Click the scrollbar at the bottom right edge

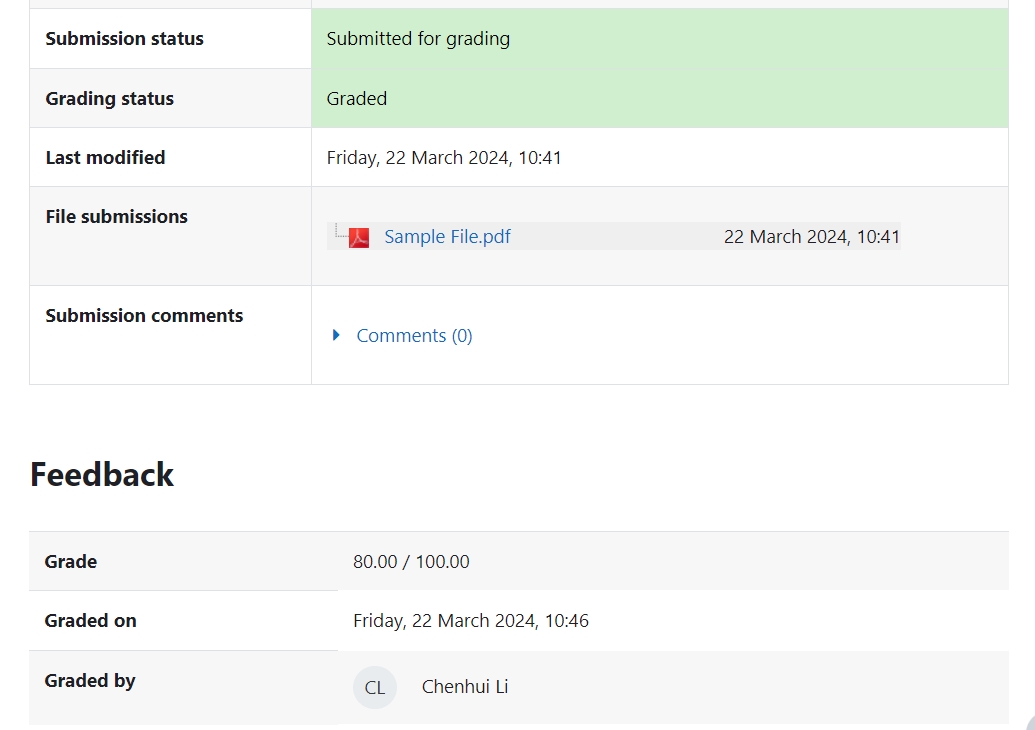[x=1029, y=722]
